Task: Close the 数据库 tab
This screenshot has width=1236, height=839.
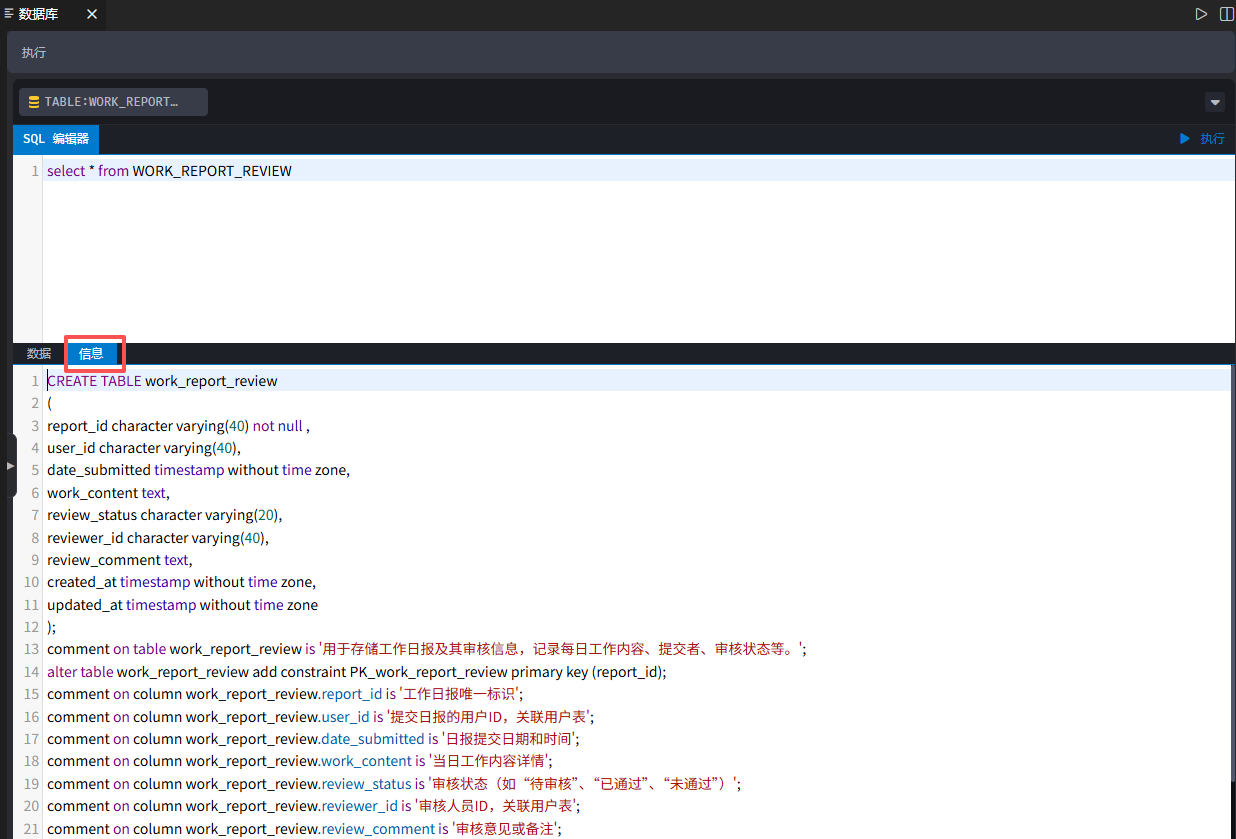Action: coord(92,14)
